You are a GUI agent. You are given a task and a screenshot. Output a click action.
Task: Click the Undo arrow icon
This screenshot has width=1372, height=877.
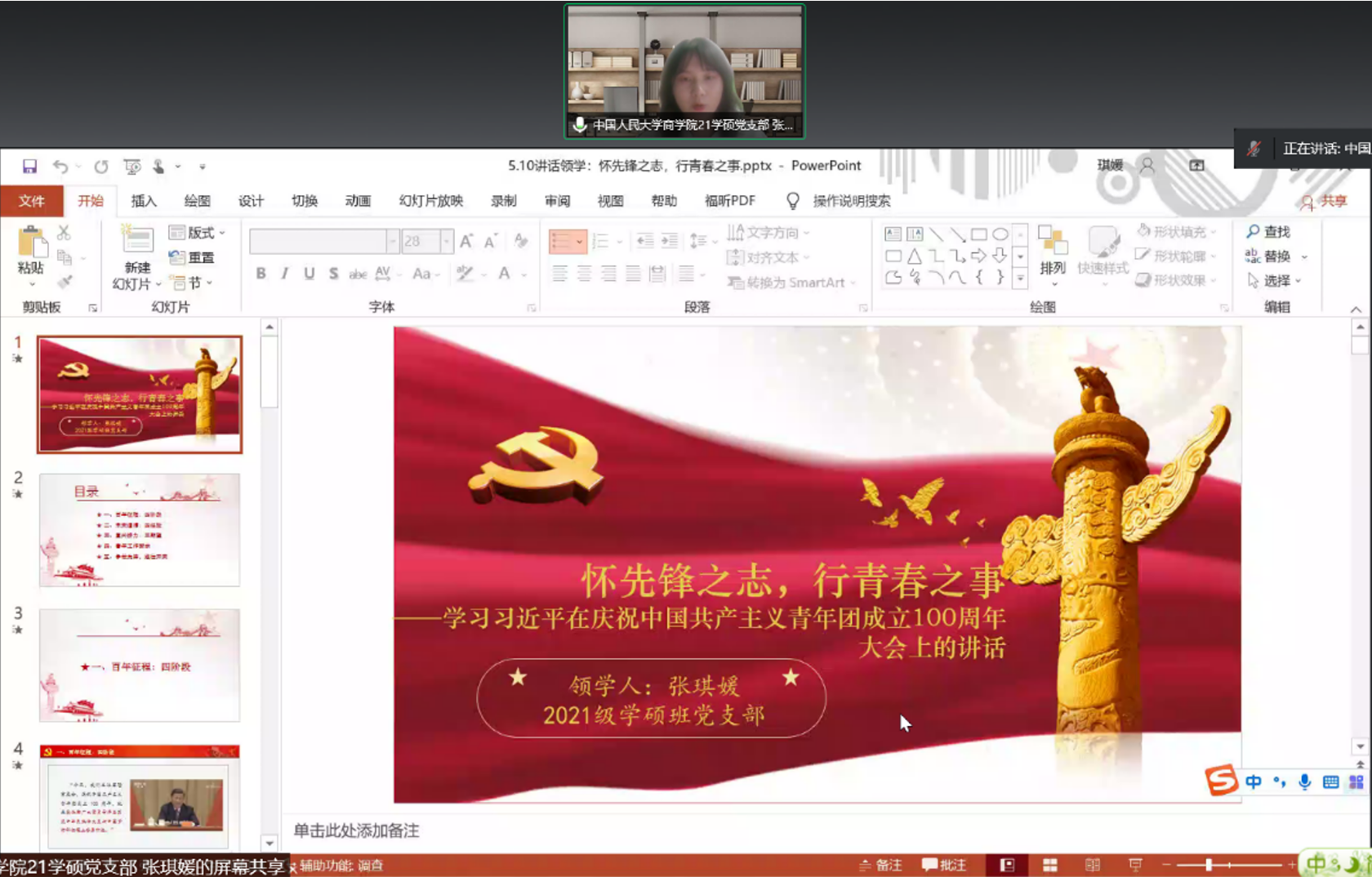pos(60,167)
